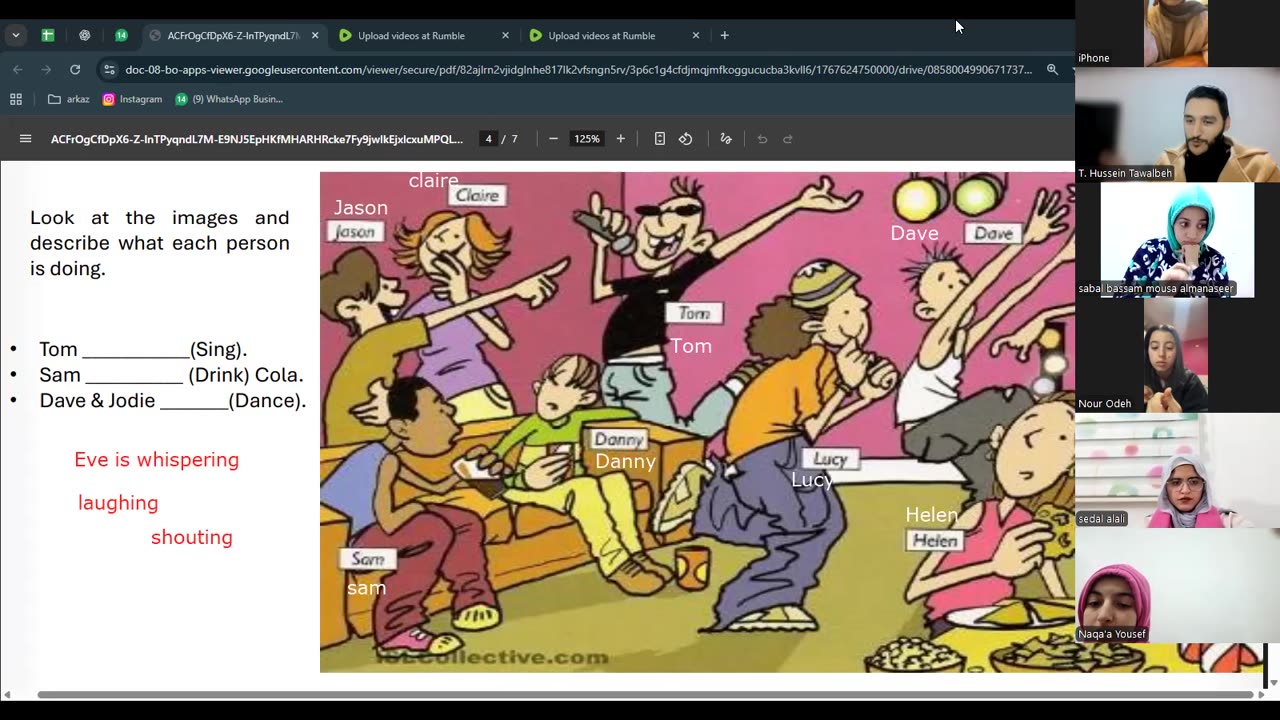
Task: Zoom in the PDF
Action: [621, 139]
